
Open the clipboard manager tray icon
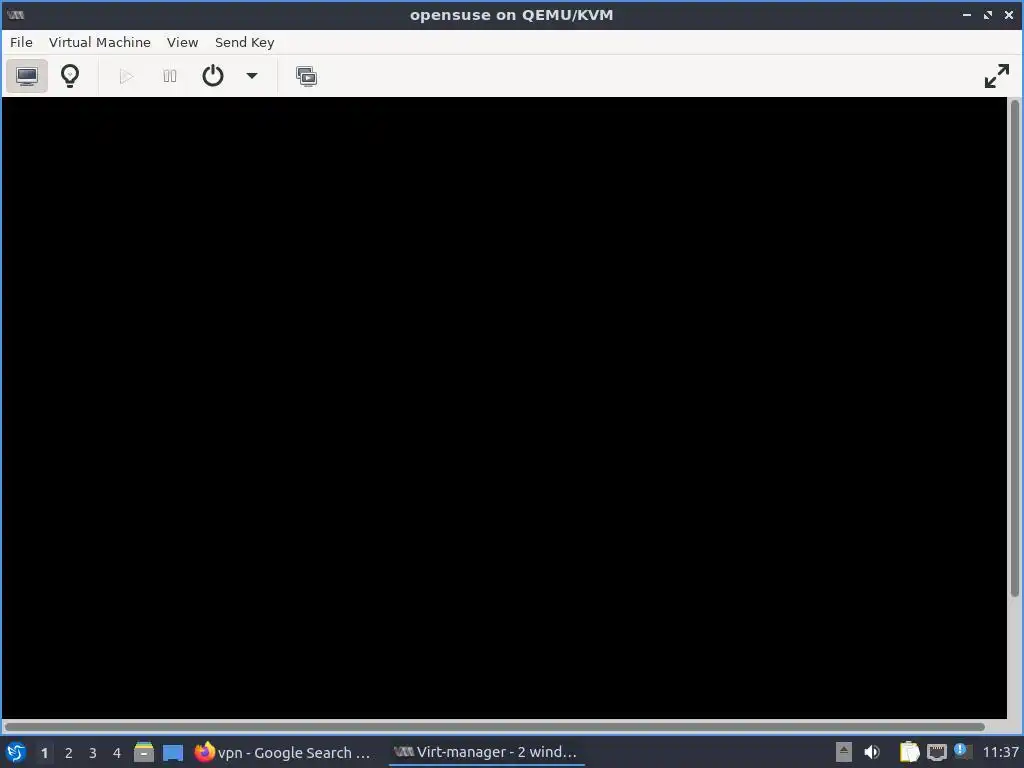(909, 752)
